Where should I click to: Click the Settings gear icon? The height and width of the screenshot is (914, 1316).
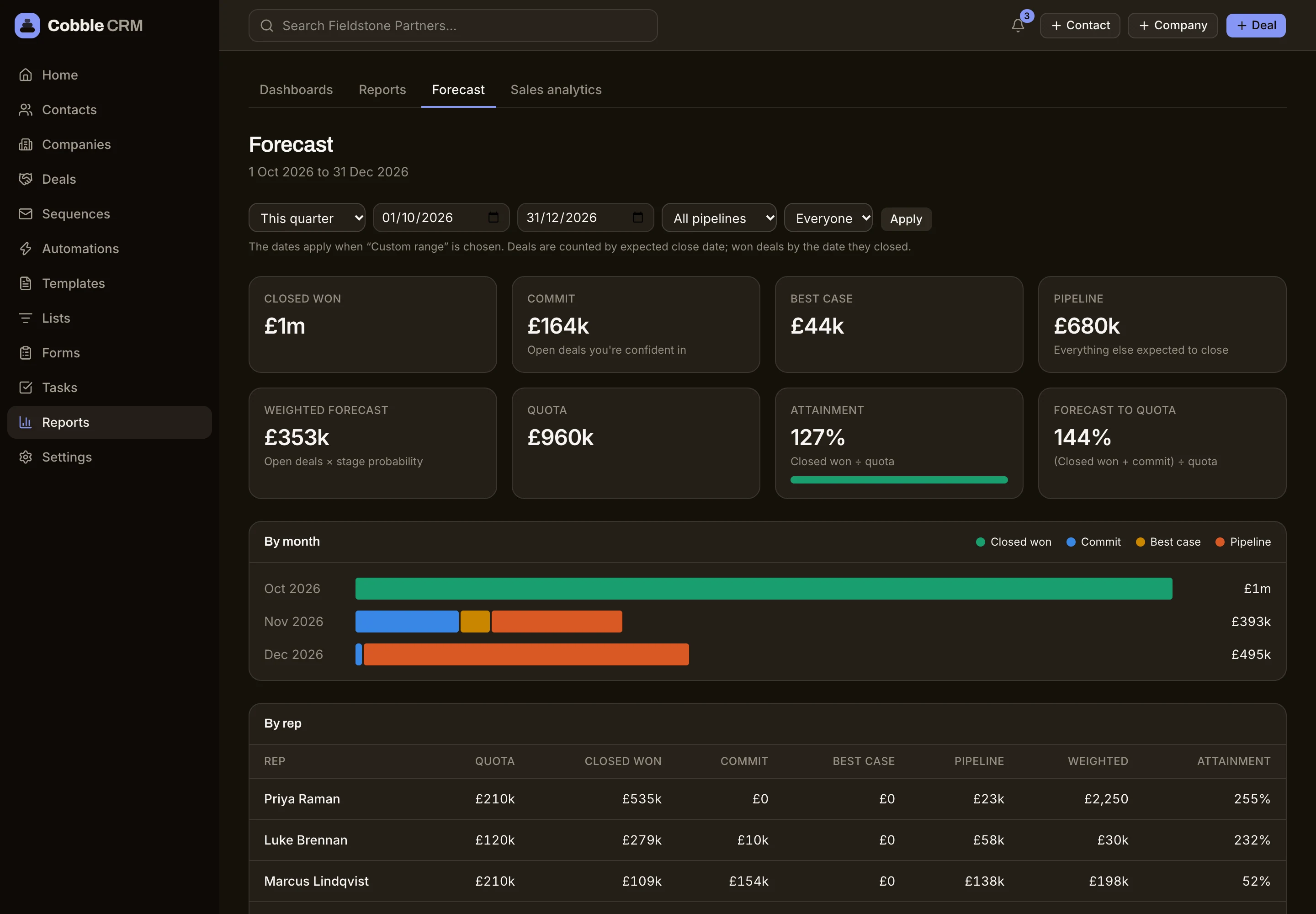tap(25, 457)
